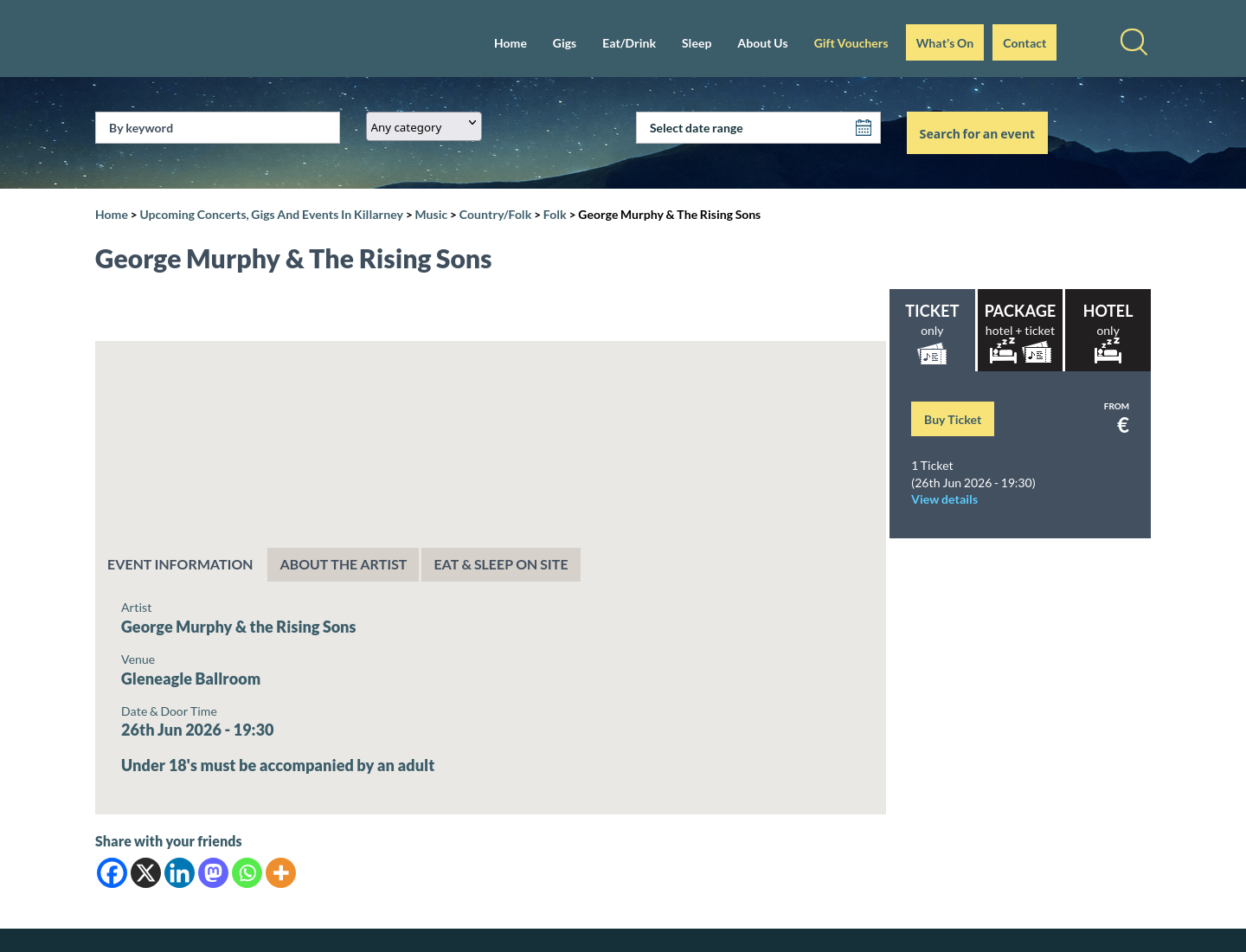Open the Any category dropdown
Viewport: 1246px width, 952px height.
point(424,126)
